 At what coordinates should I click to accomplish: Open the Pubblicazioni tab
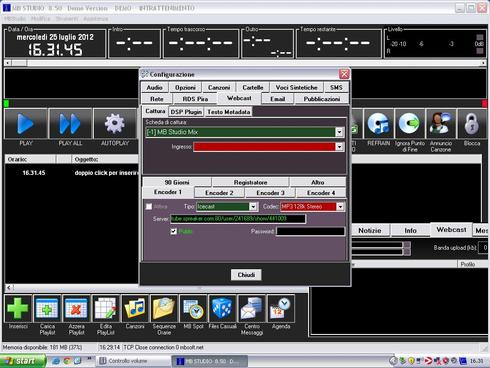pos(322,99)
